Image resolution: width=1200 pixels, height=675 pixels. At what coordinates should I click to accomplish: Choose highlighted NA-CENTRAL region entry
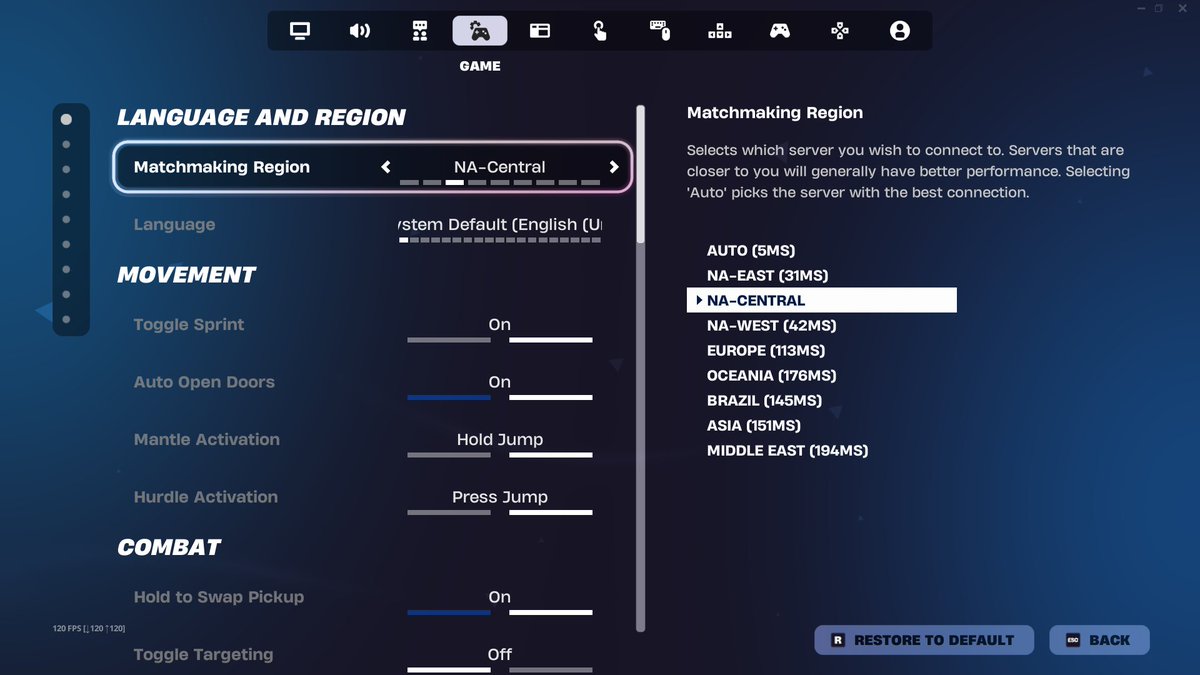[x=822, y=300]
